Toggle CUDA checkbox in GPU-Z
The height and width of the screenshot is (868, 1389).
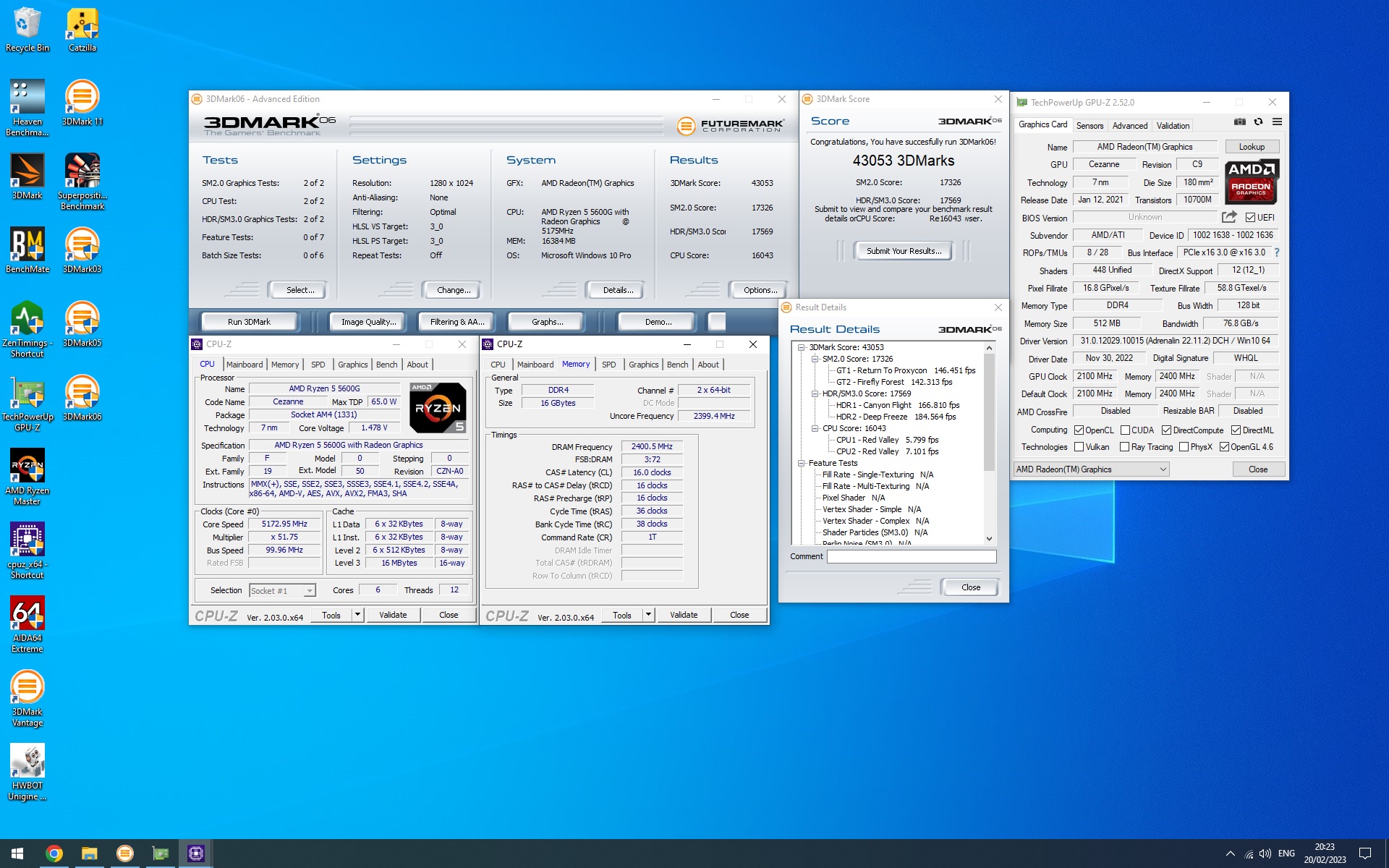1125,430
